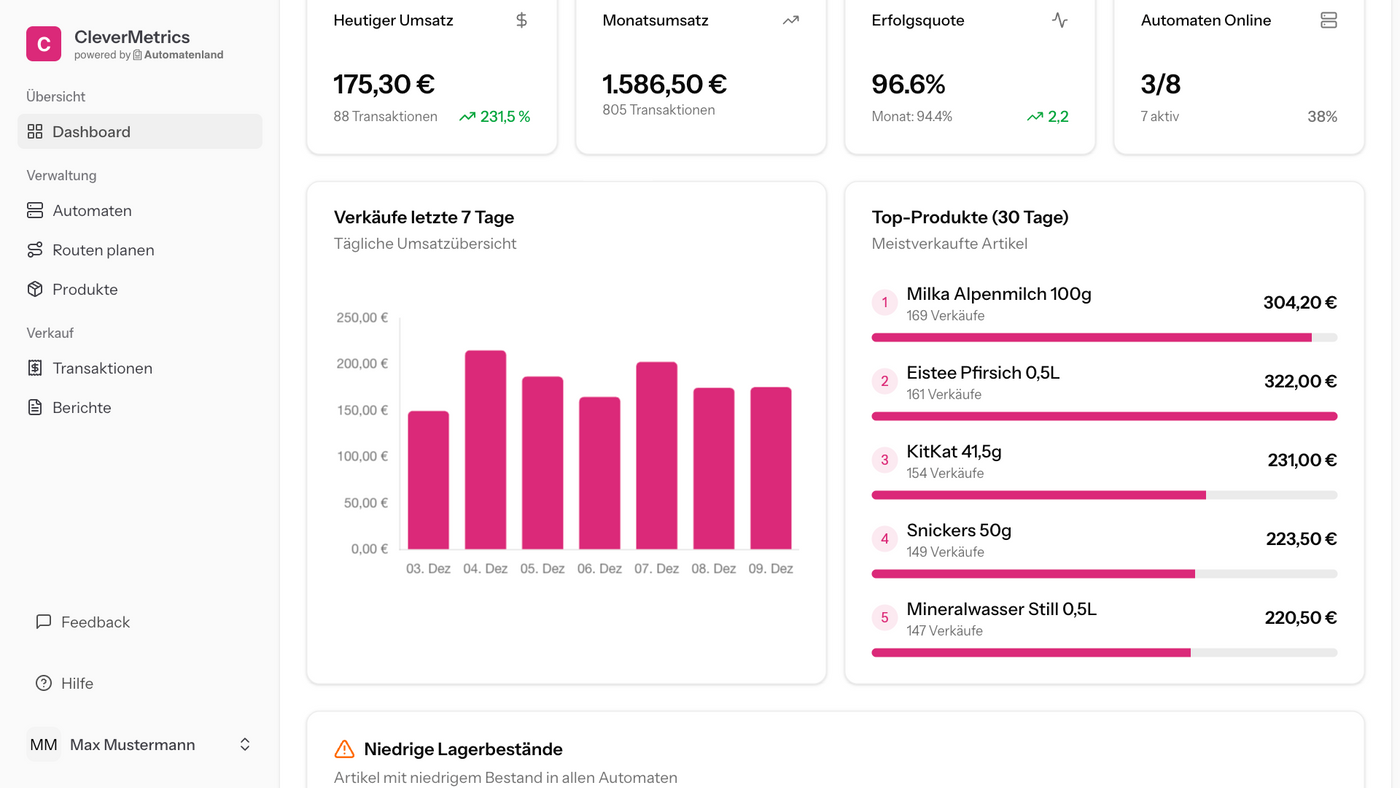Screen dimensions: 1400x788
Task: Click the green trend arrow beside 231,5 %
Action: (467, 117)
